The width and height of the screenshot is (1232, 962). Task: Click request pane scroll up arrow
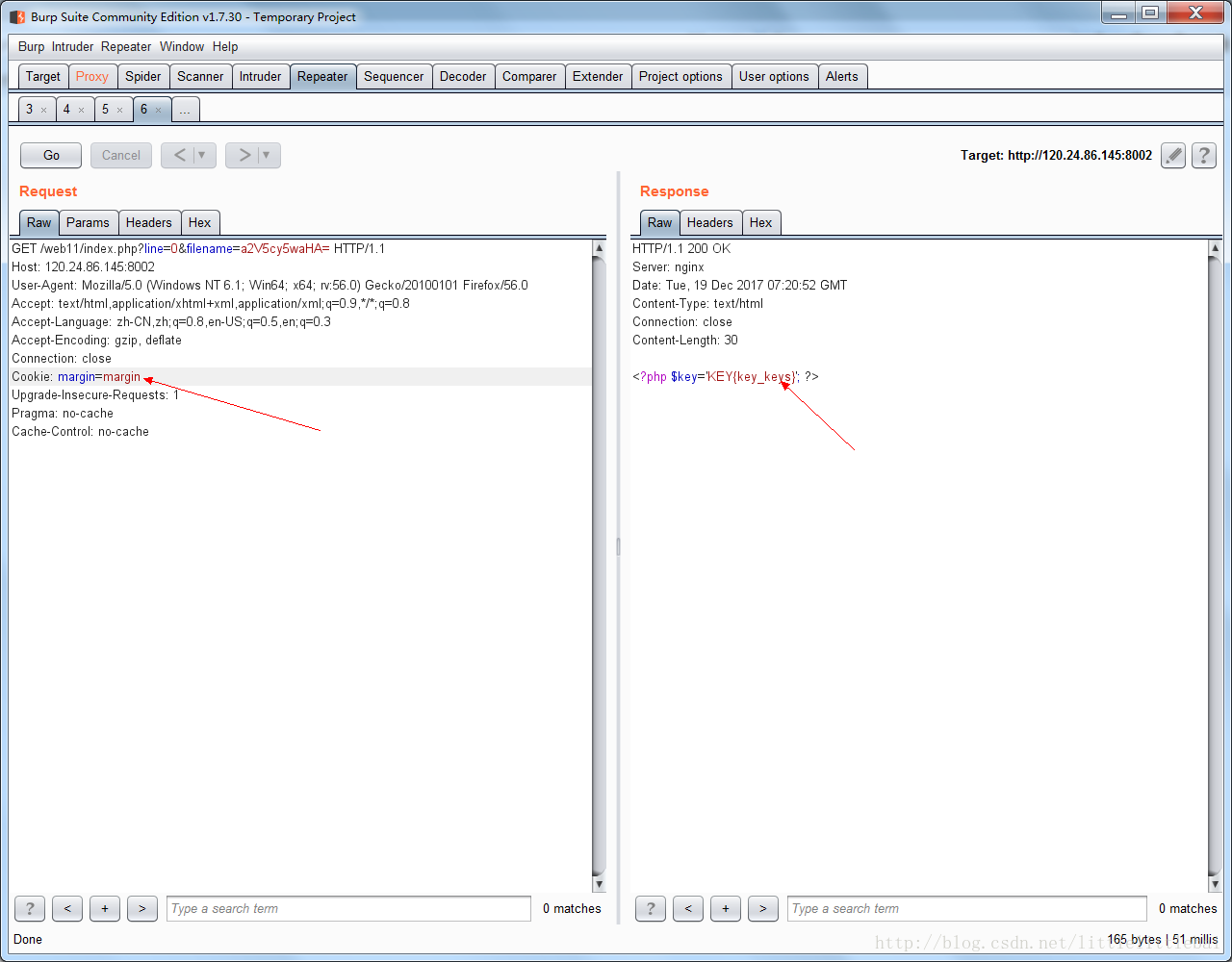(x=599, y=248)
